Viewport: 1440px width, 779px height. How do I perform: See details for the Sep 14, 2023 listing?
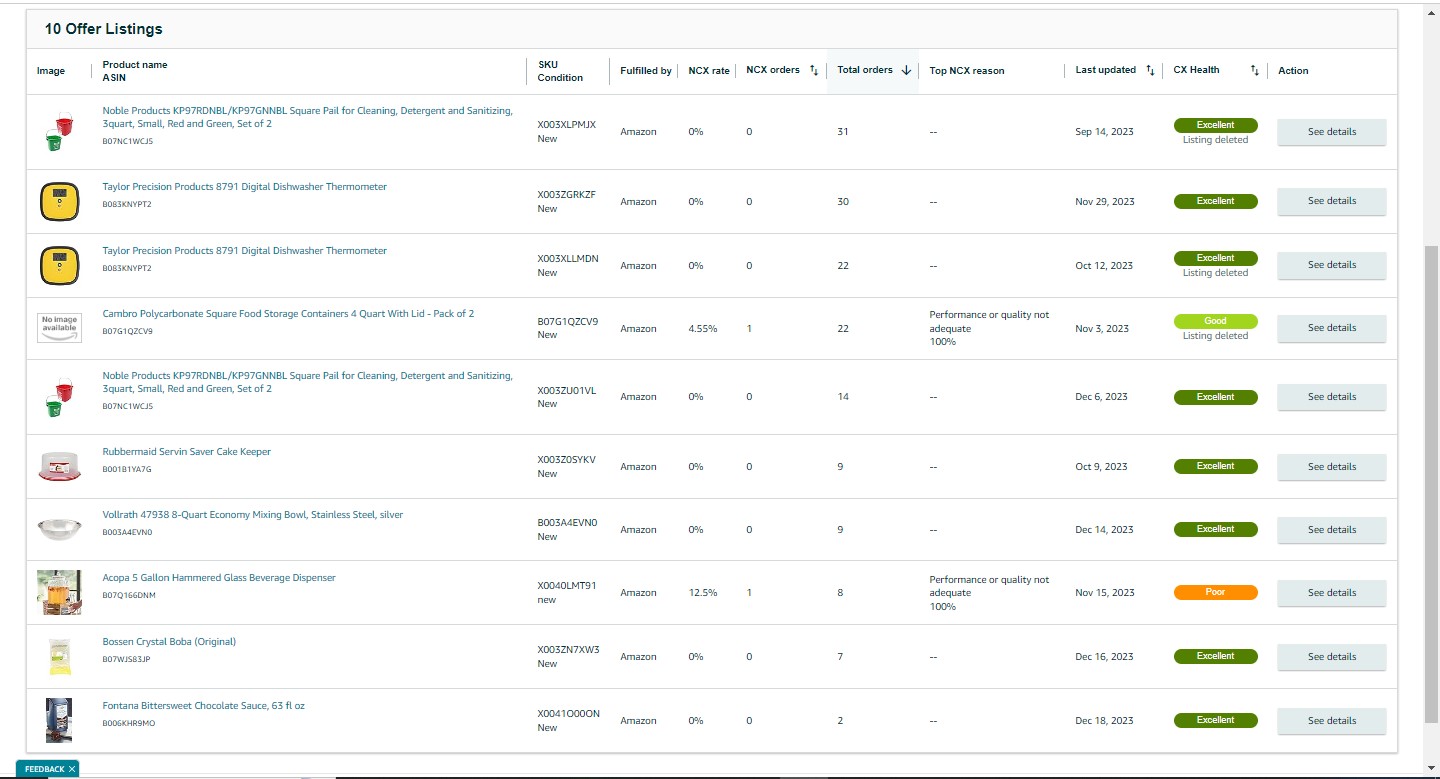point(1332,132)
